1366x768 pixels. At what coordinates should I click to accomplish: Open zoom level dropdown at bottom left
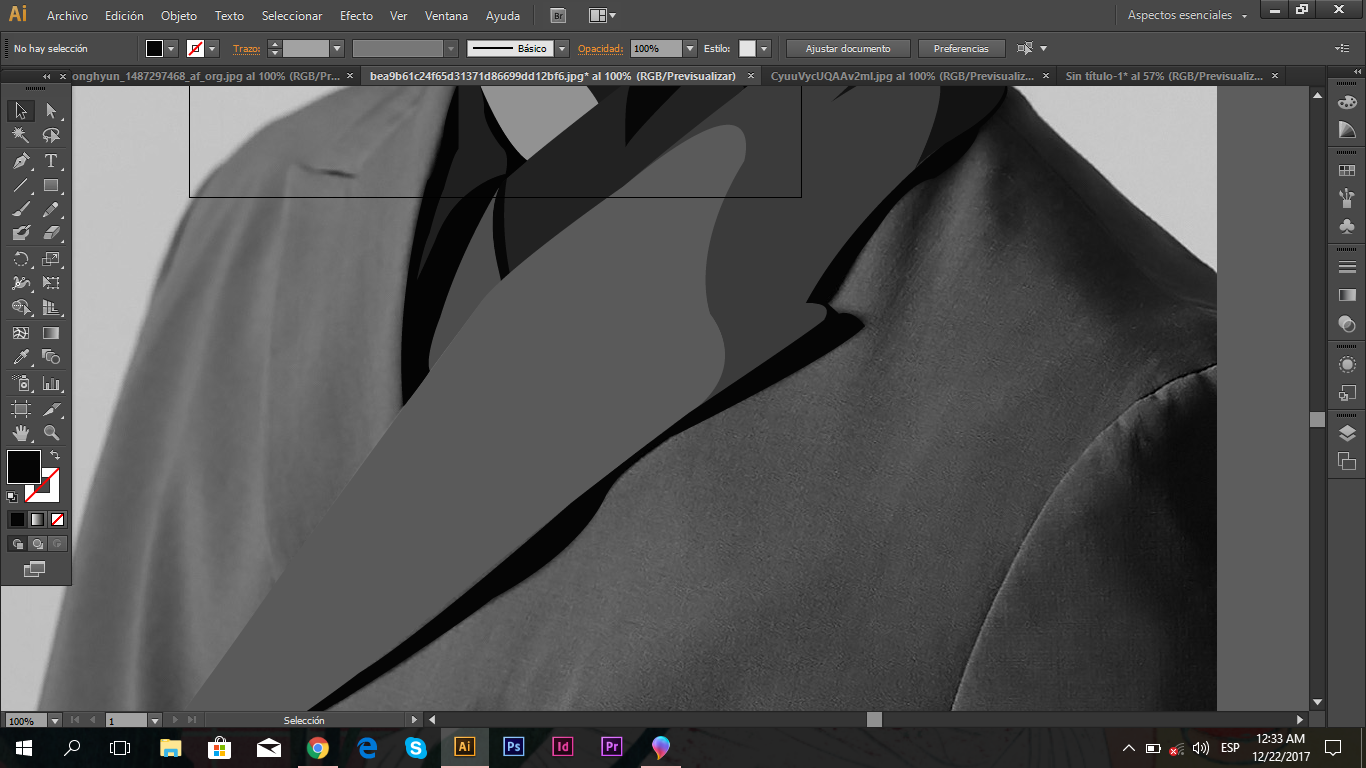pos(55,720)
